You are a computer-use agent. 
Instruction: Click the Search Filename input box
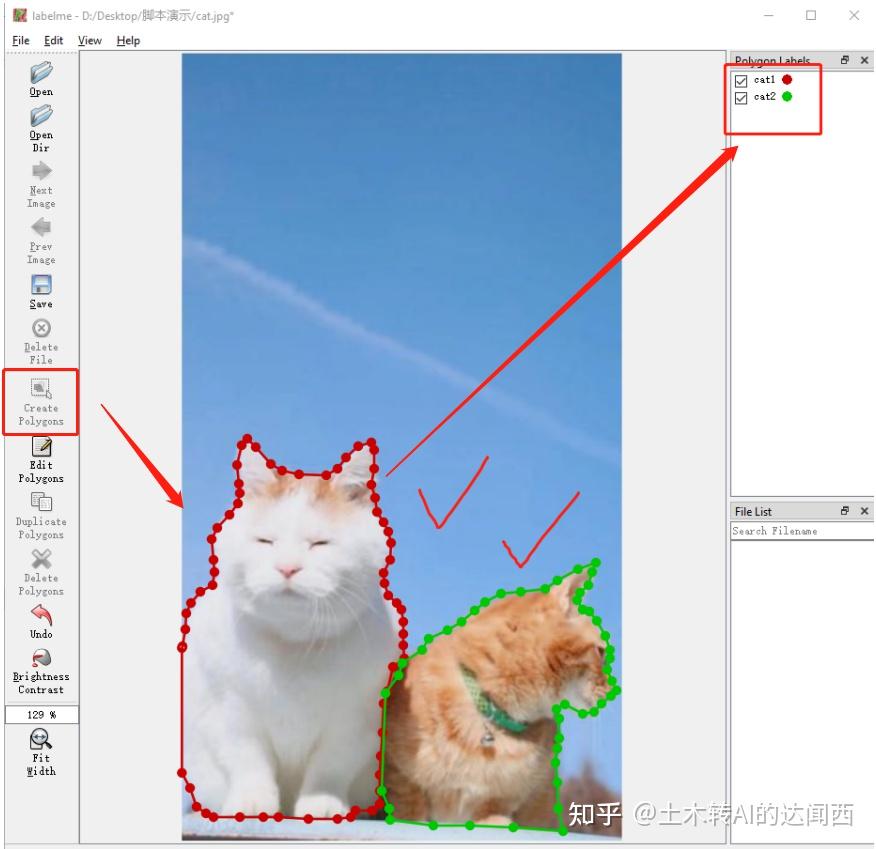(800, 531)
